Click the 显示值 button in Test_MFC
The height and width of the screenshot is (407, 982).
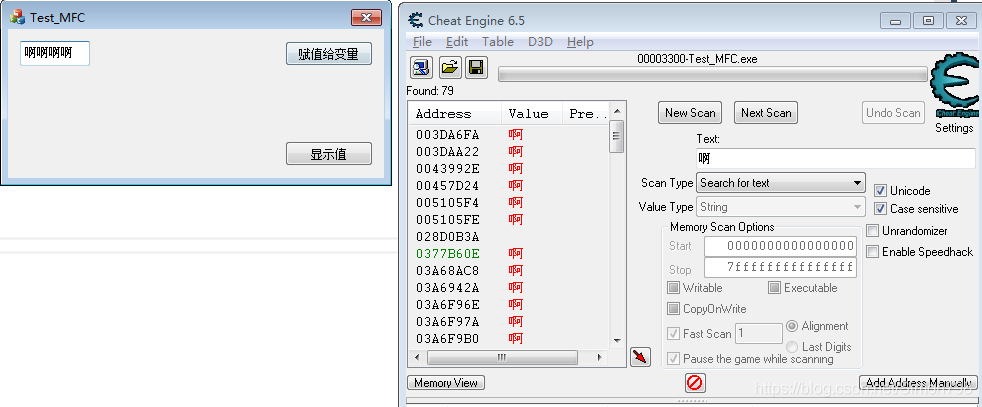(329, 153)
